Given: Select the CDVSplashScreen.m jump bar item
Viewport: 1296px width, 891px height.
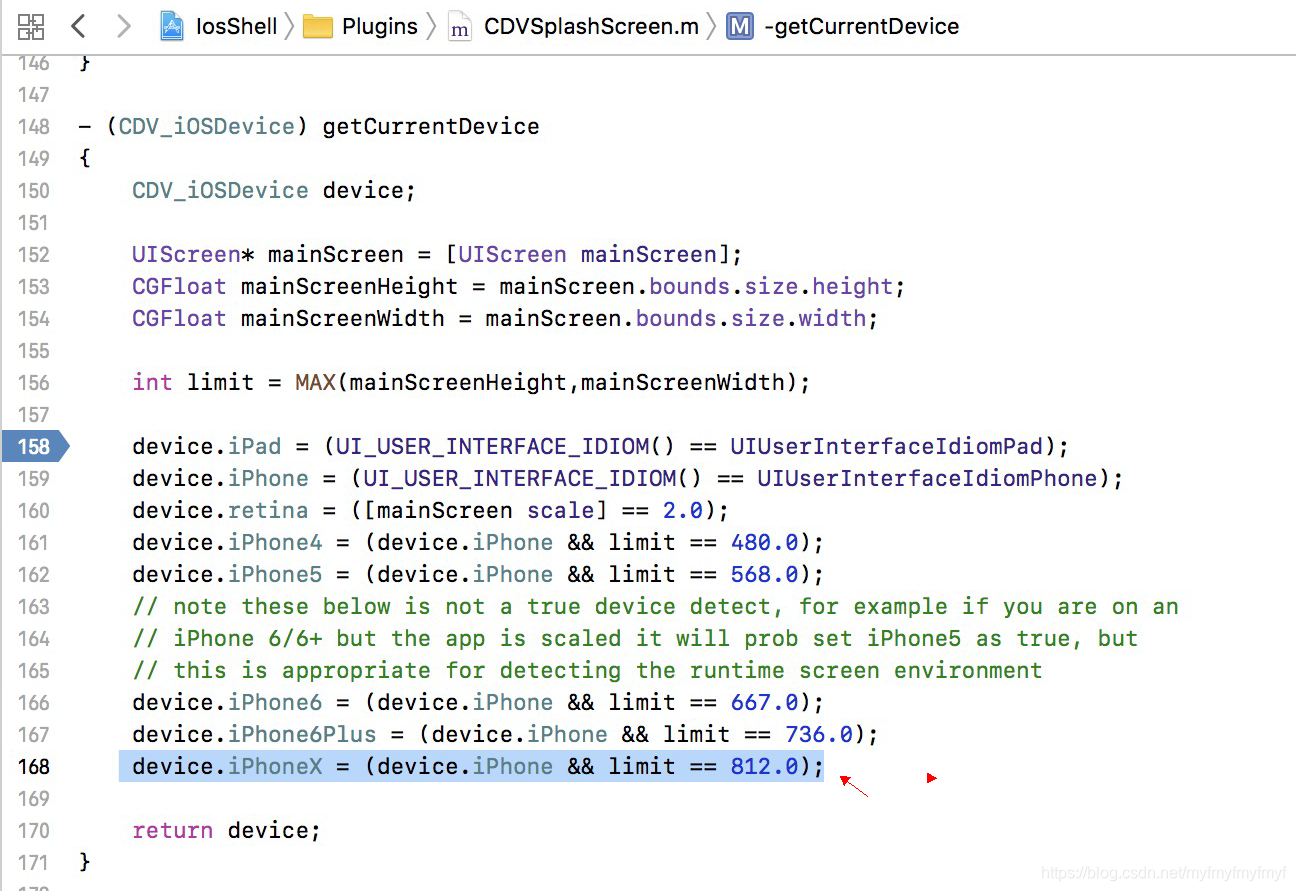Looking at the screenshot, I should pos(590,27).
